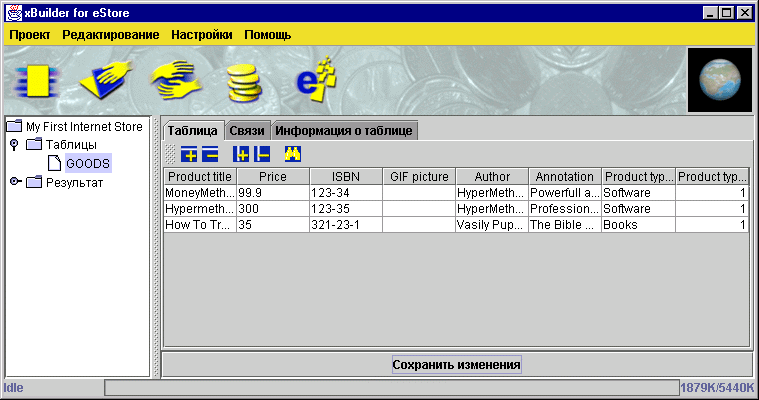Viewport: 759px width, 400px height.
Task: Select HyperMeth author cell in ISBN 123-35 row
Action: pyautogui.click(x=492, y=209)
